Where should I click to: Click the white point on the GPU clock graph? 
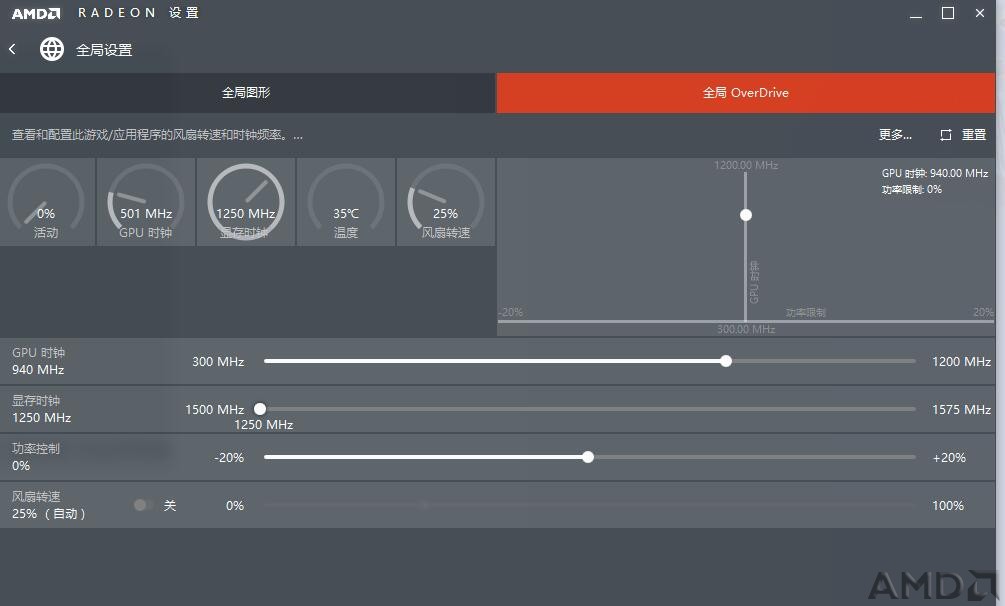(745, 215)
